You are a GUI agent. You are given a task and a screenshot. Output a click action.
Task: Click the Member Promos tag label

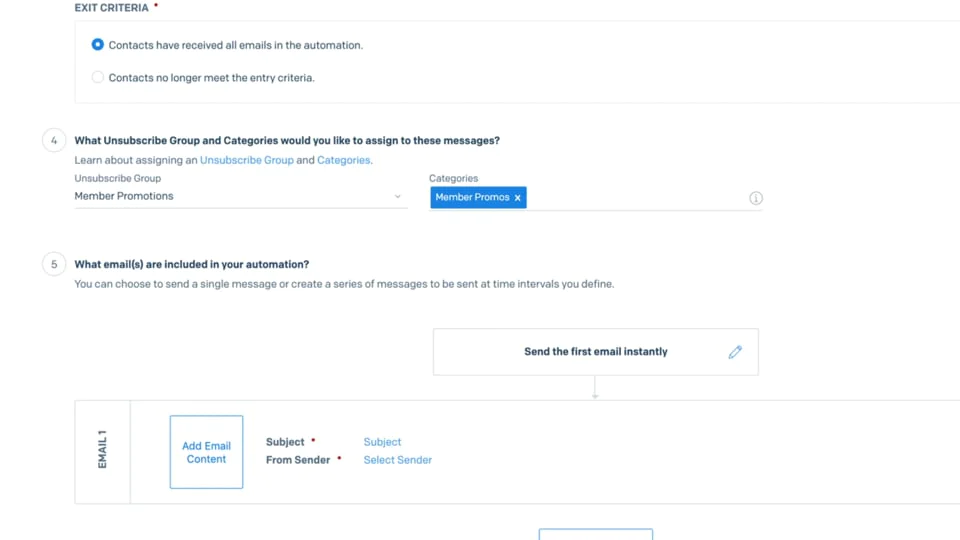(x=472, y=198)
